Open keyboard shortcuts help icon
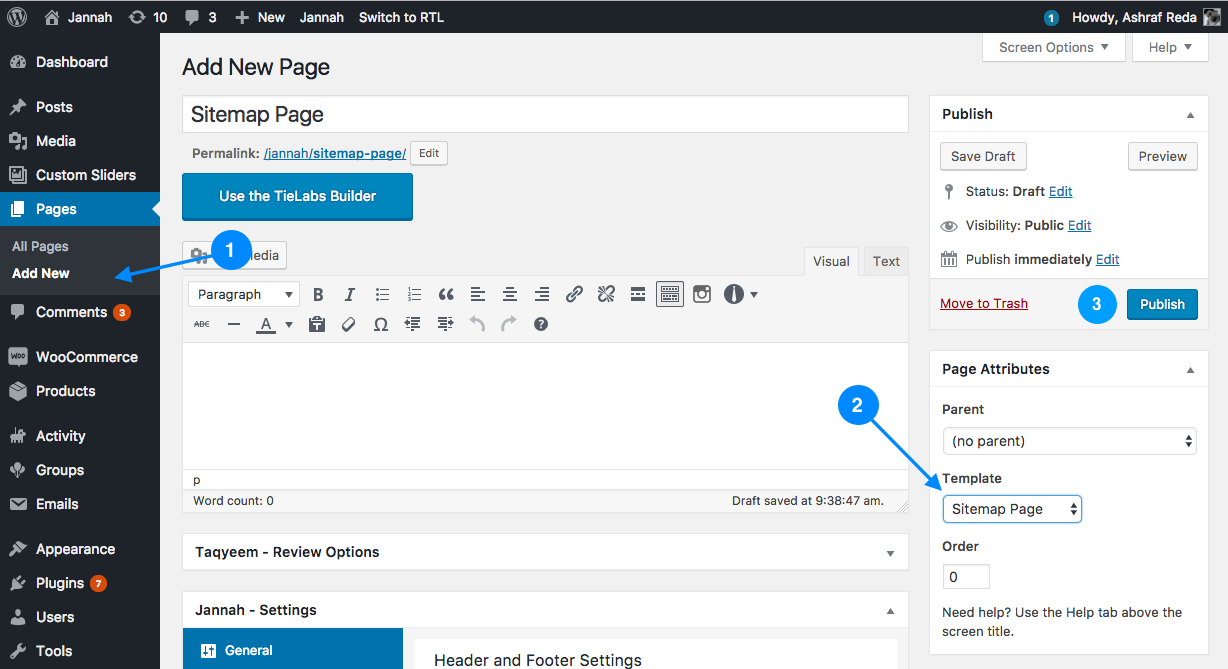This screenshot has height=669, width=1228. tap(541, 324)
